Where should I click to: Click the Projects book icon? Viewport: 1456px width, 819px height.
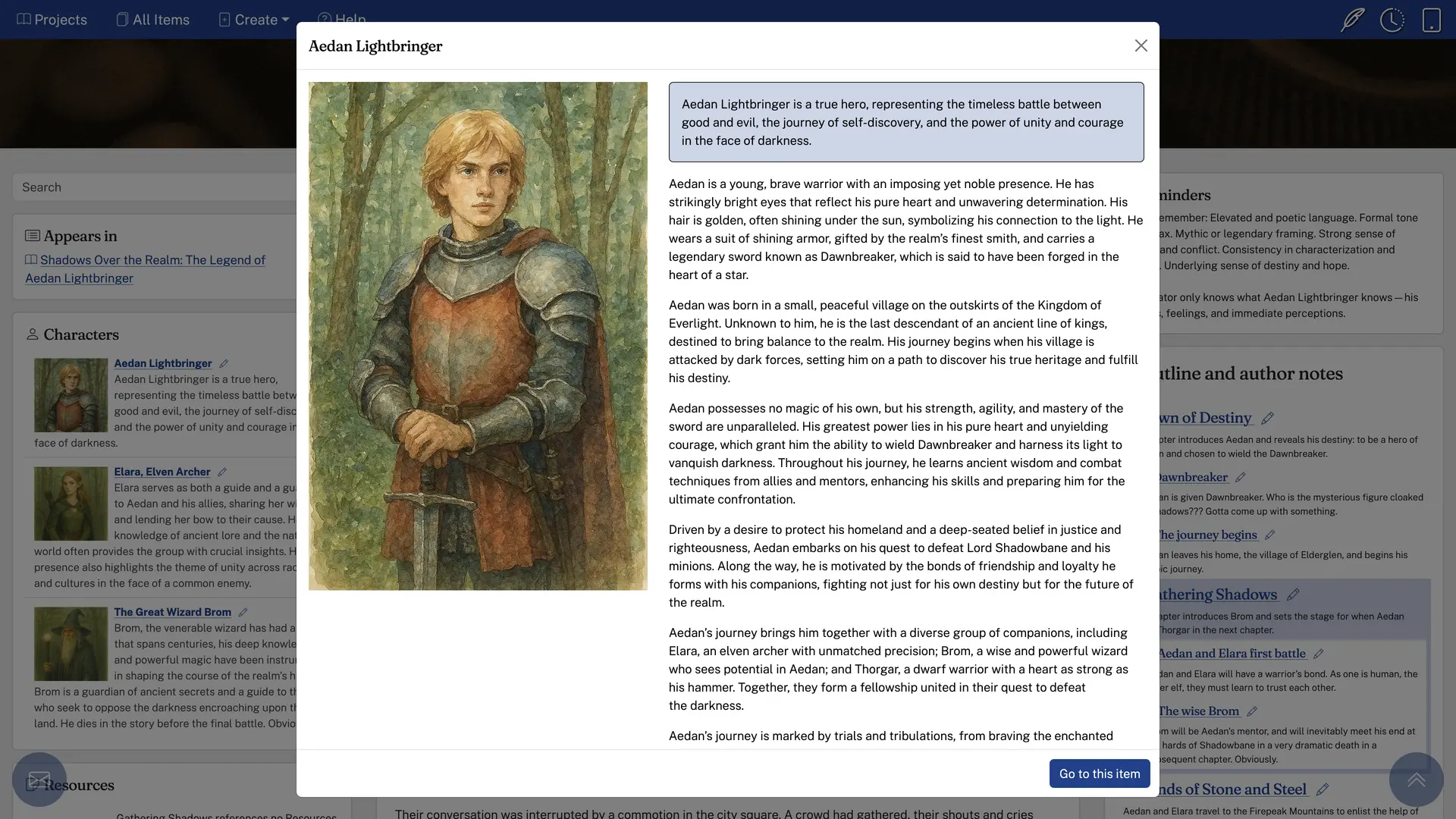(24, 20)
